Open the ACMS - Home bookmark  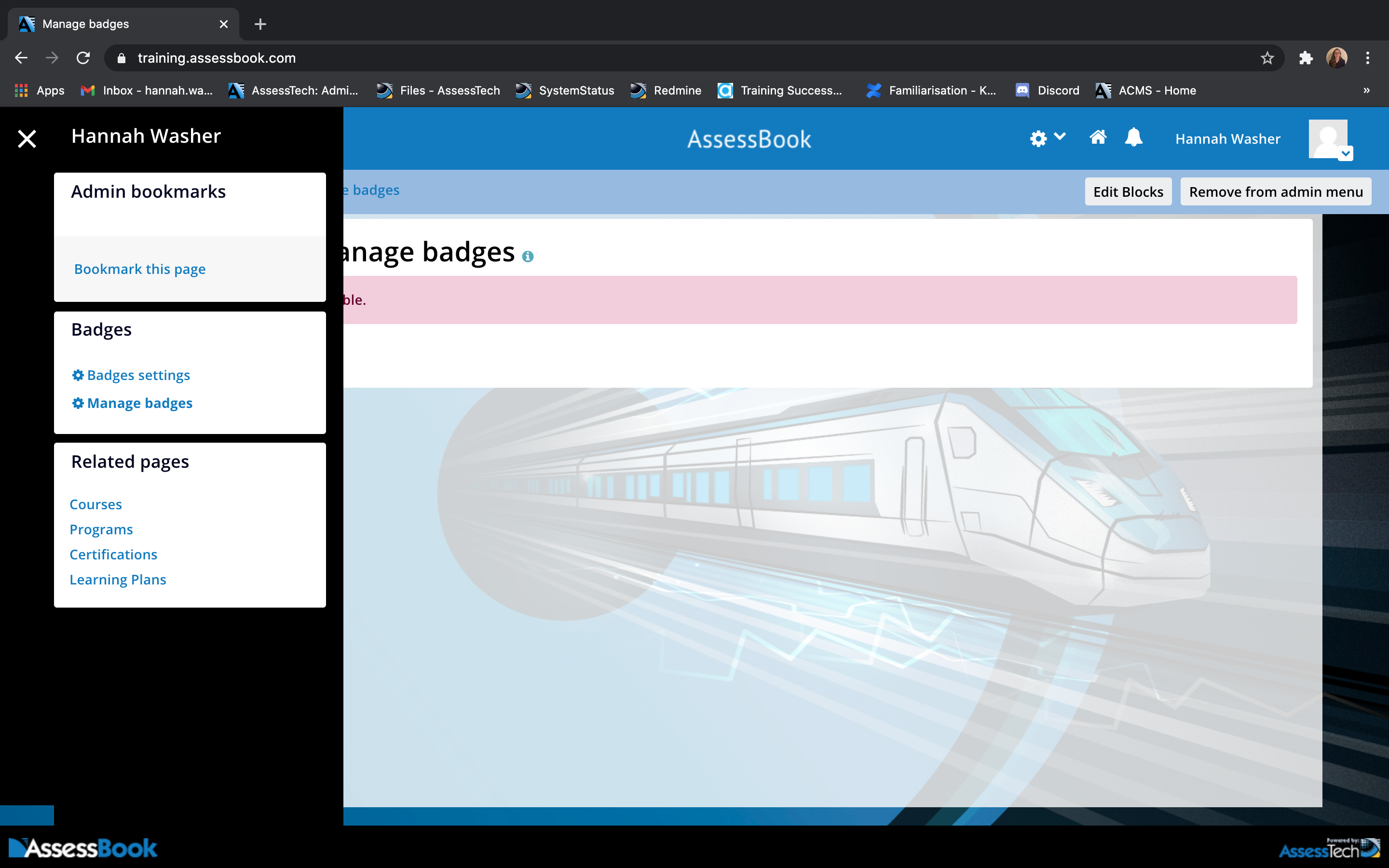pyautogui.click(x=1145, y=91)
